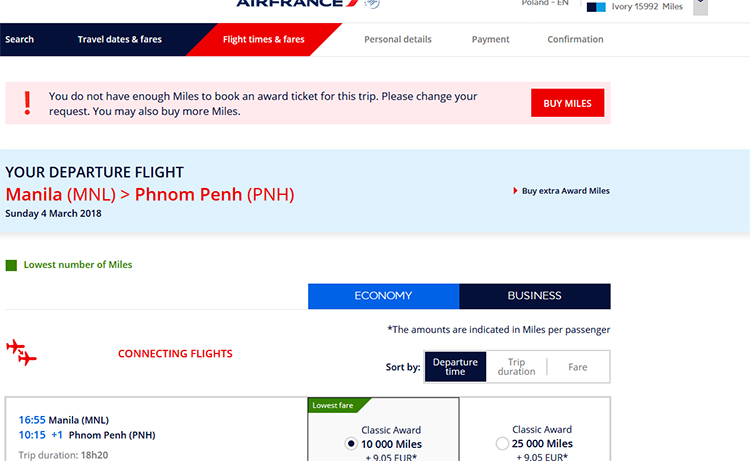Switch to the BUSINESS cabin tab
This screenshot has width=750, height=461.
pyautogui.click(x=535, y=296)
